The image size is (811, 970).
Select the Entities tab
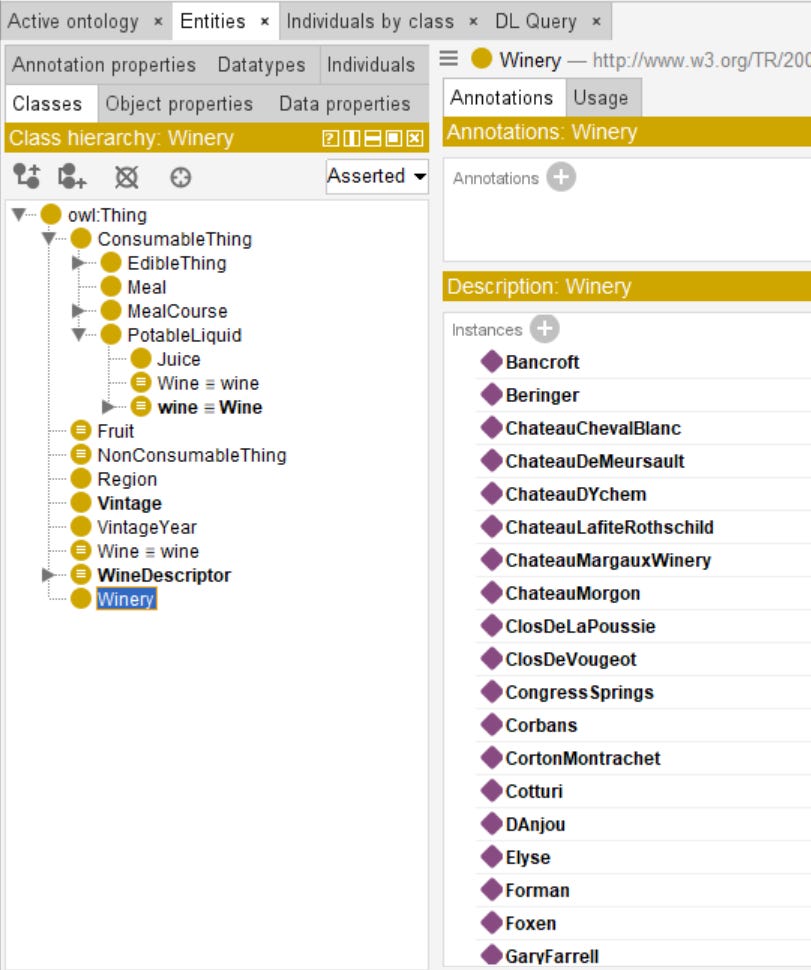(213, 22)
